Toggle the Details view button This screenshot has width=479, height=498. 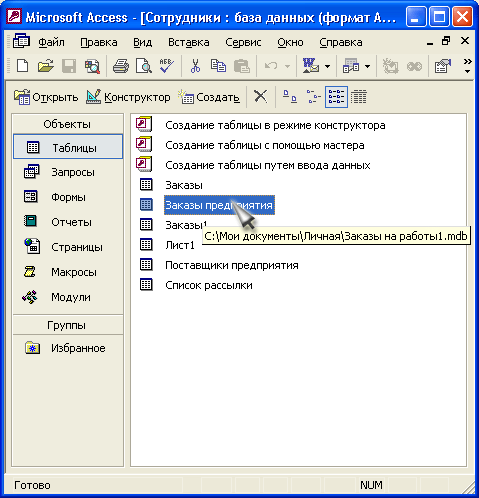click(x=359, y=97)
